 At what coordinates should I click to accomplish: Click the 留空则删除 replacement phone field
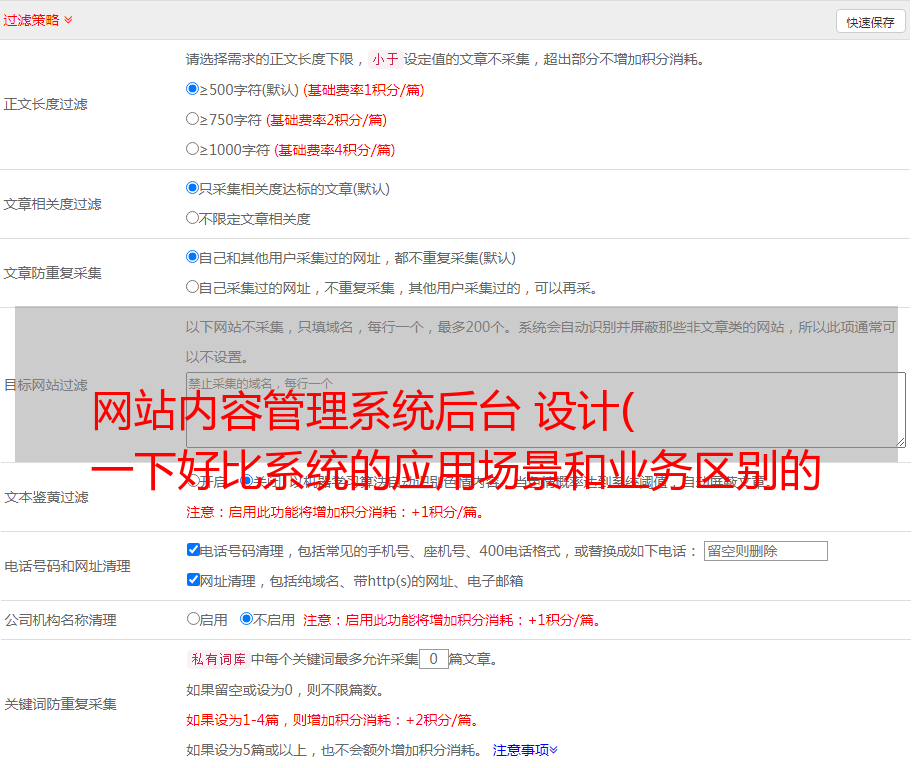(x=765, y=551)
